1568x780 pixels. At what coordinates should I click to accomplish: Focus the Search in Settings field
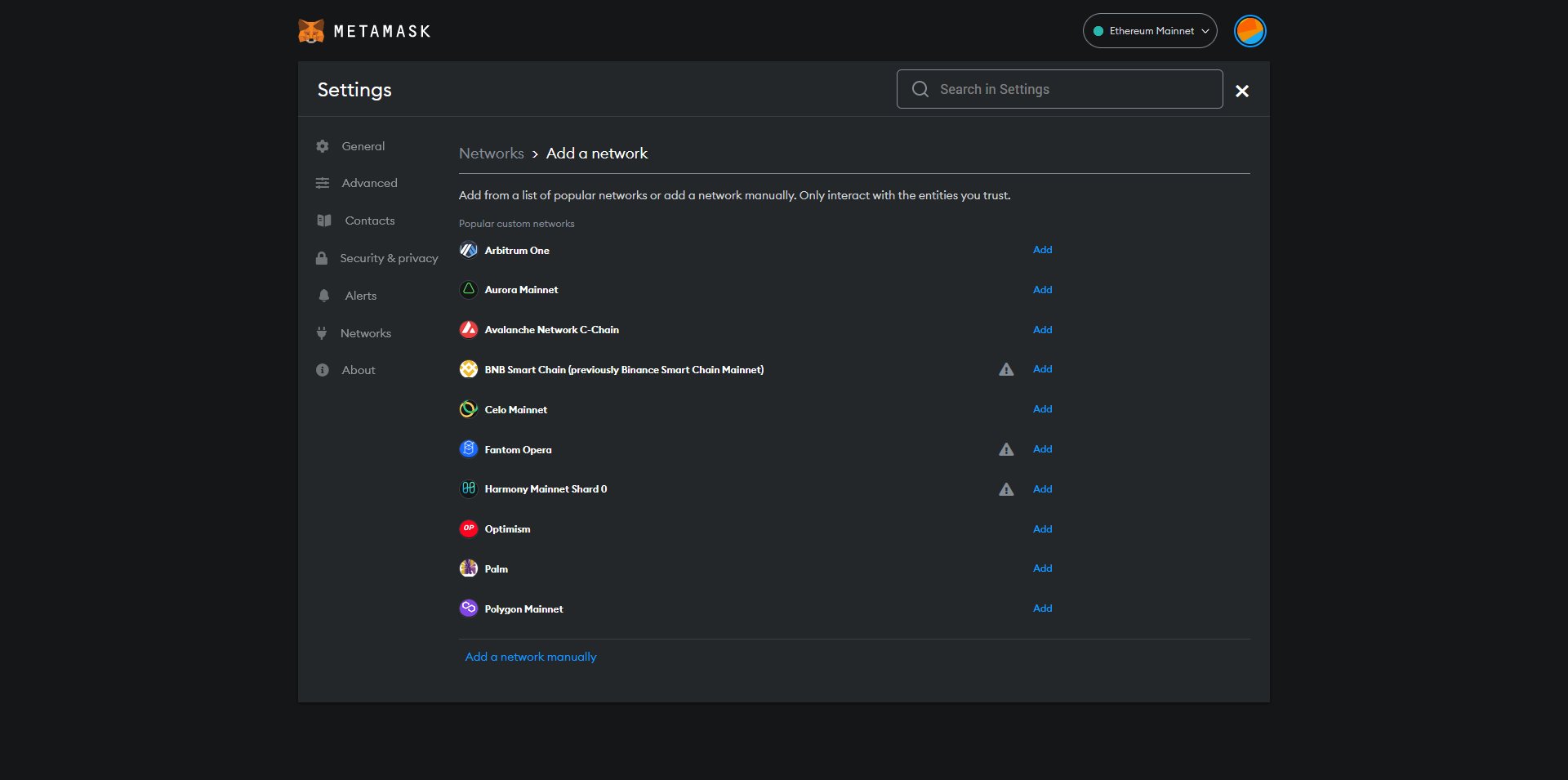pos(1070,89)
